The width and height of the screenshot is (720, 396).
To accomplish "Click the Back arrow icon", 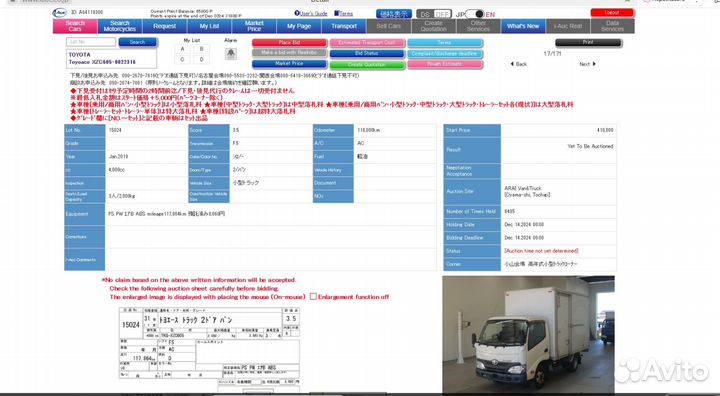I will click(512, 64).
